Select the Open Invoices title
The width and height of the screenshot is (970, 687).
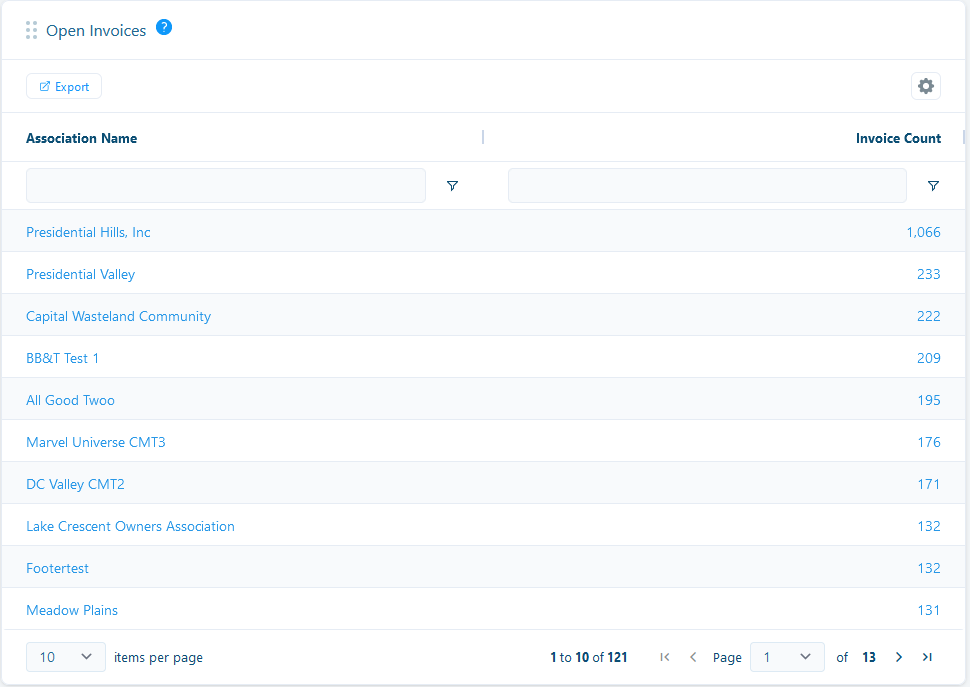click(x=96, y=31)
